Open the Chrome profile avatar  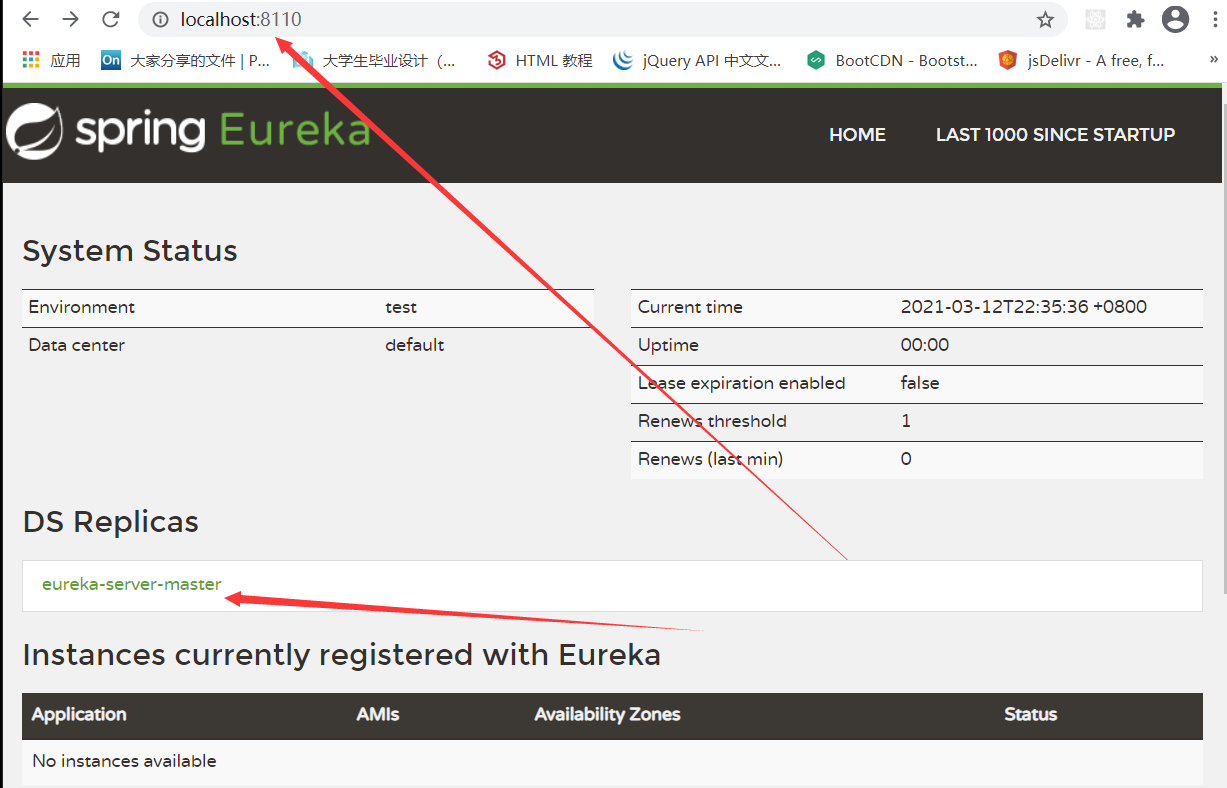pos(1176,19)
